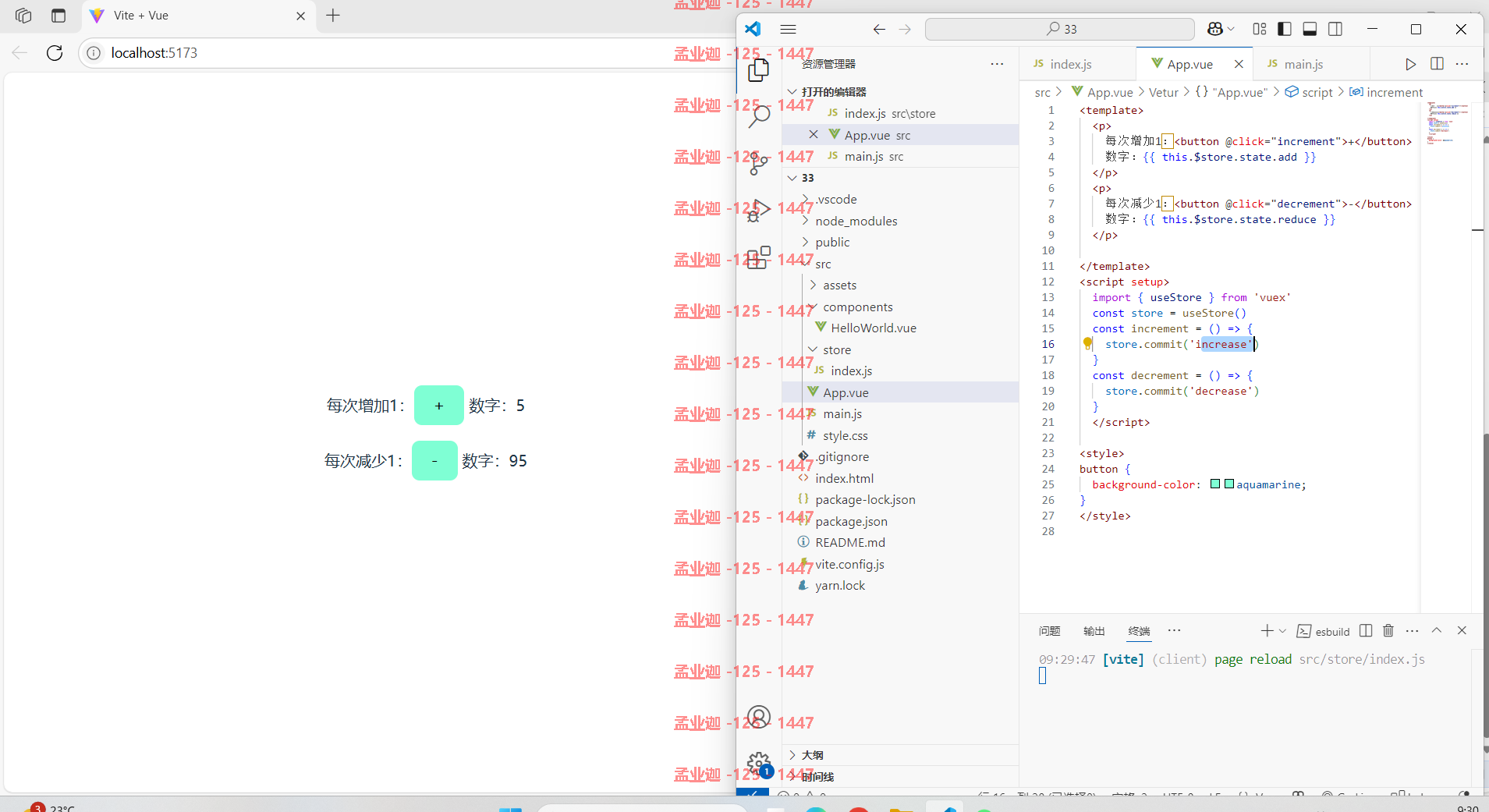
Task: Open the Search view in activity bar
Action: pos(758,116)
